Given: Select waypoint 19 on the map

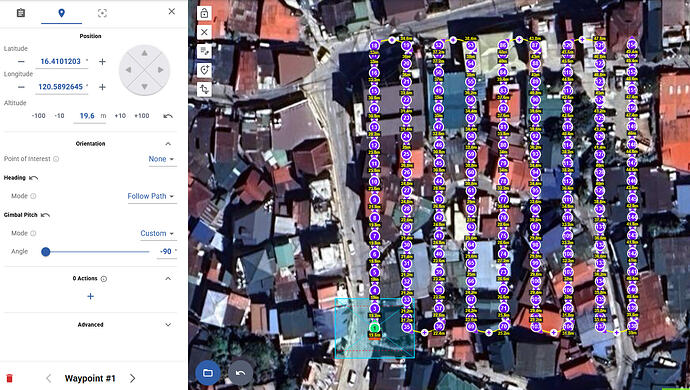Looking at the screenshot, I should 407,46.
